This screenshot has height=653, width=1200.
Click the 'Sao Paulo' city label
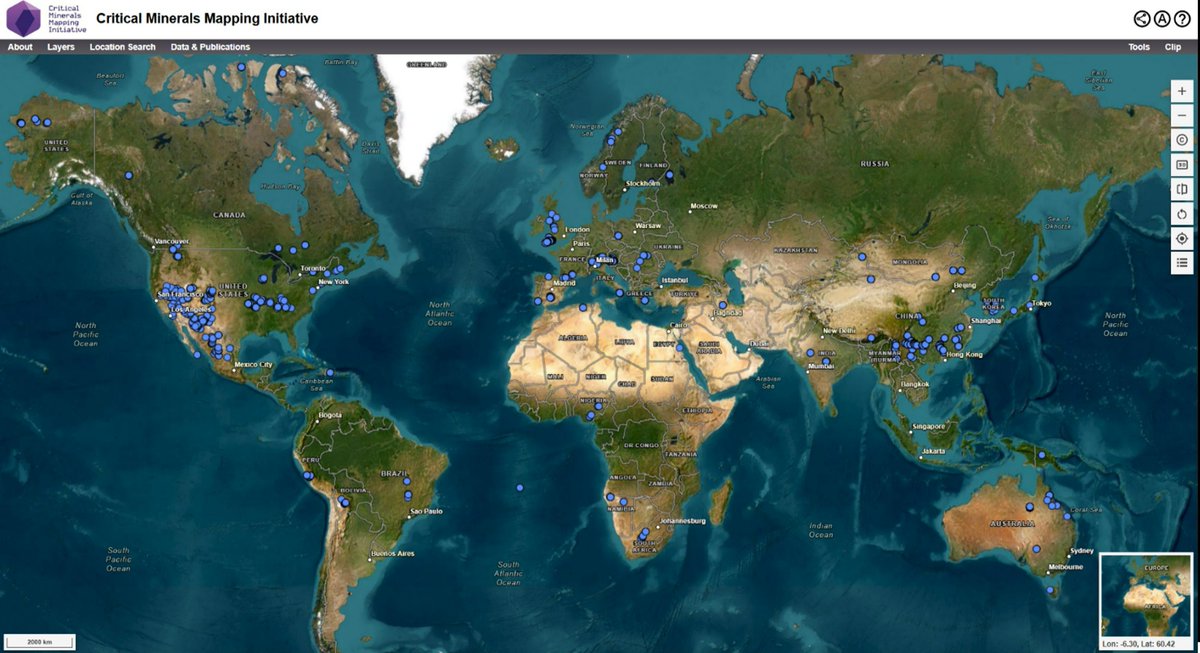click(427, 511)
